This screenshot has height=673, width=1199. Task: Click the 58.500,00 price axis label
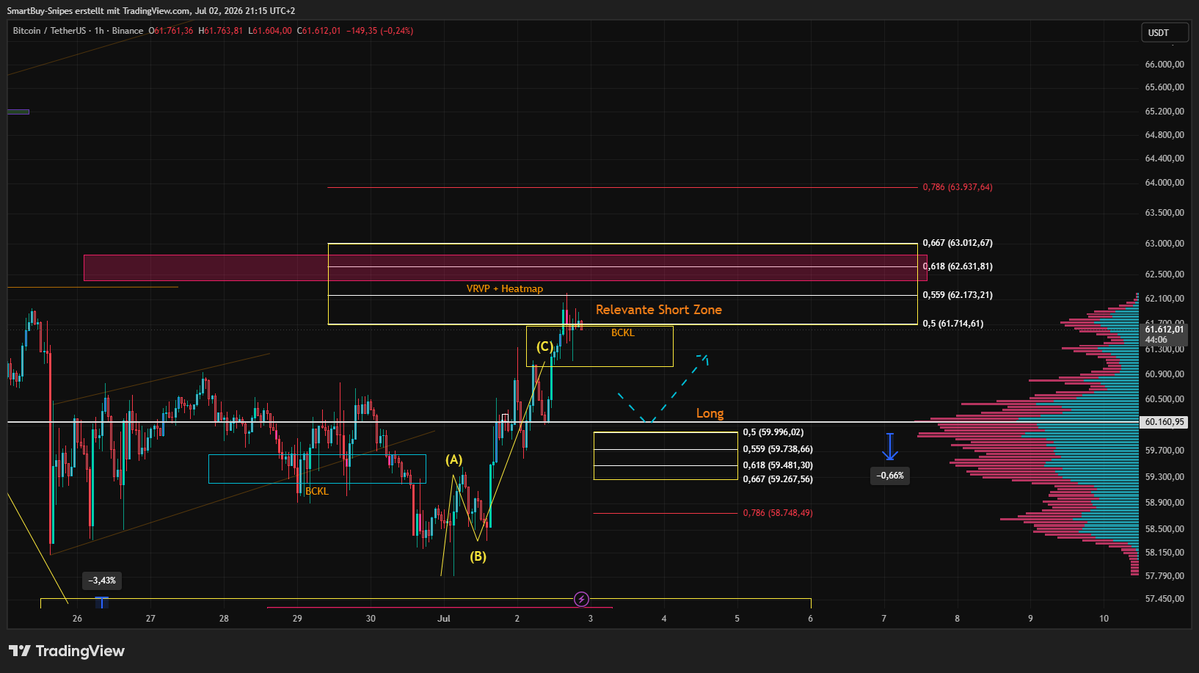click(1165, 528)
